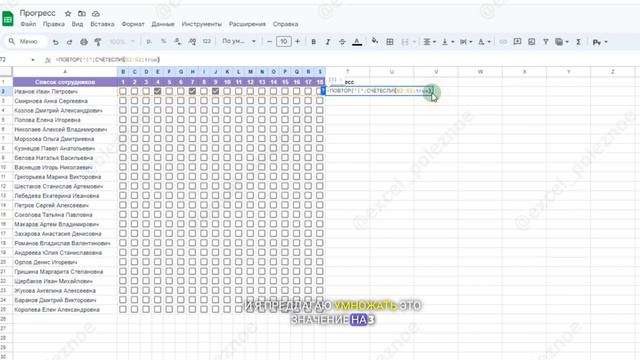The height and width of the screenshot is (360, 640).
Task: Create a filter with the funnel icon
Action: point(546,42)
